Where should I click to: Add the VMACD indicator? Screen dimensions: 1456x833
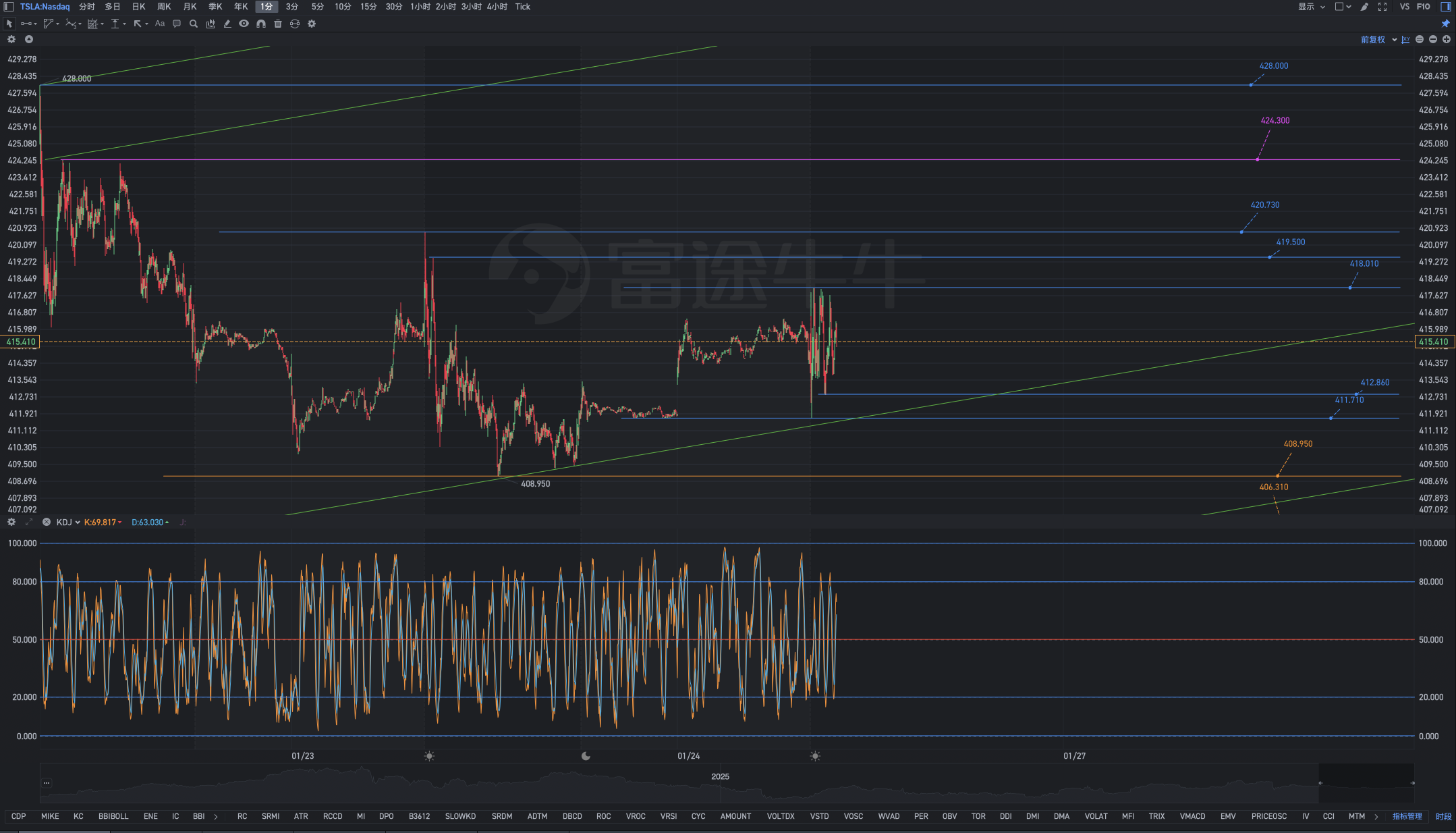1192,816
